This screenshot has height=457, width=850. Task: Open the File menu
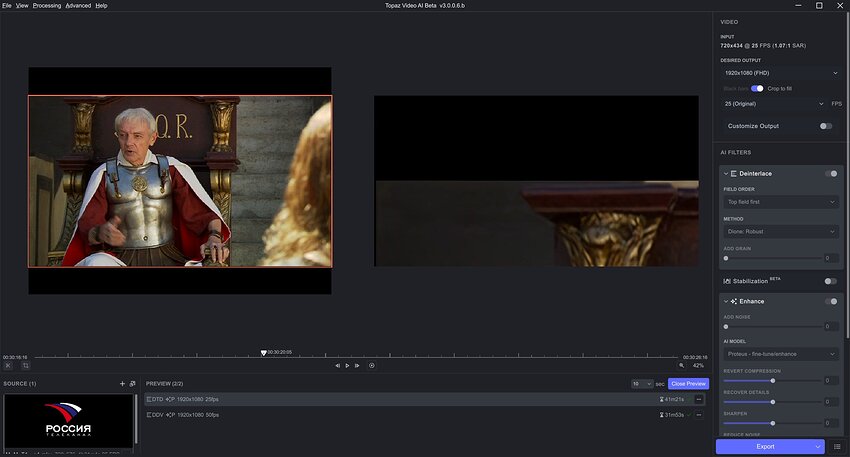tap(7, 5)
